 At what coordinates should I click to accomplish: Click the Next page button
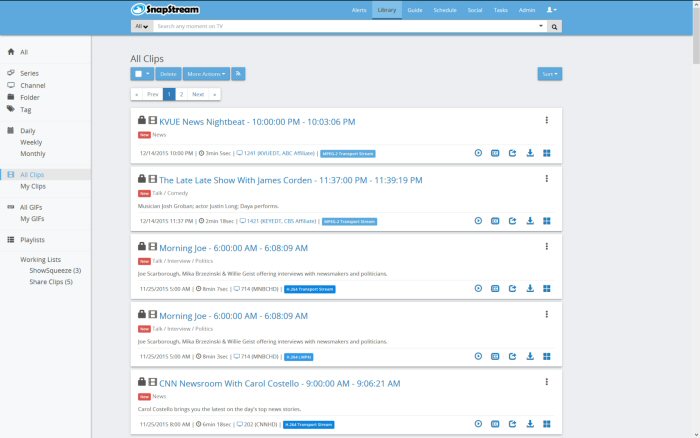[x=198, y=94]
